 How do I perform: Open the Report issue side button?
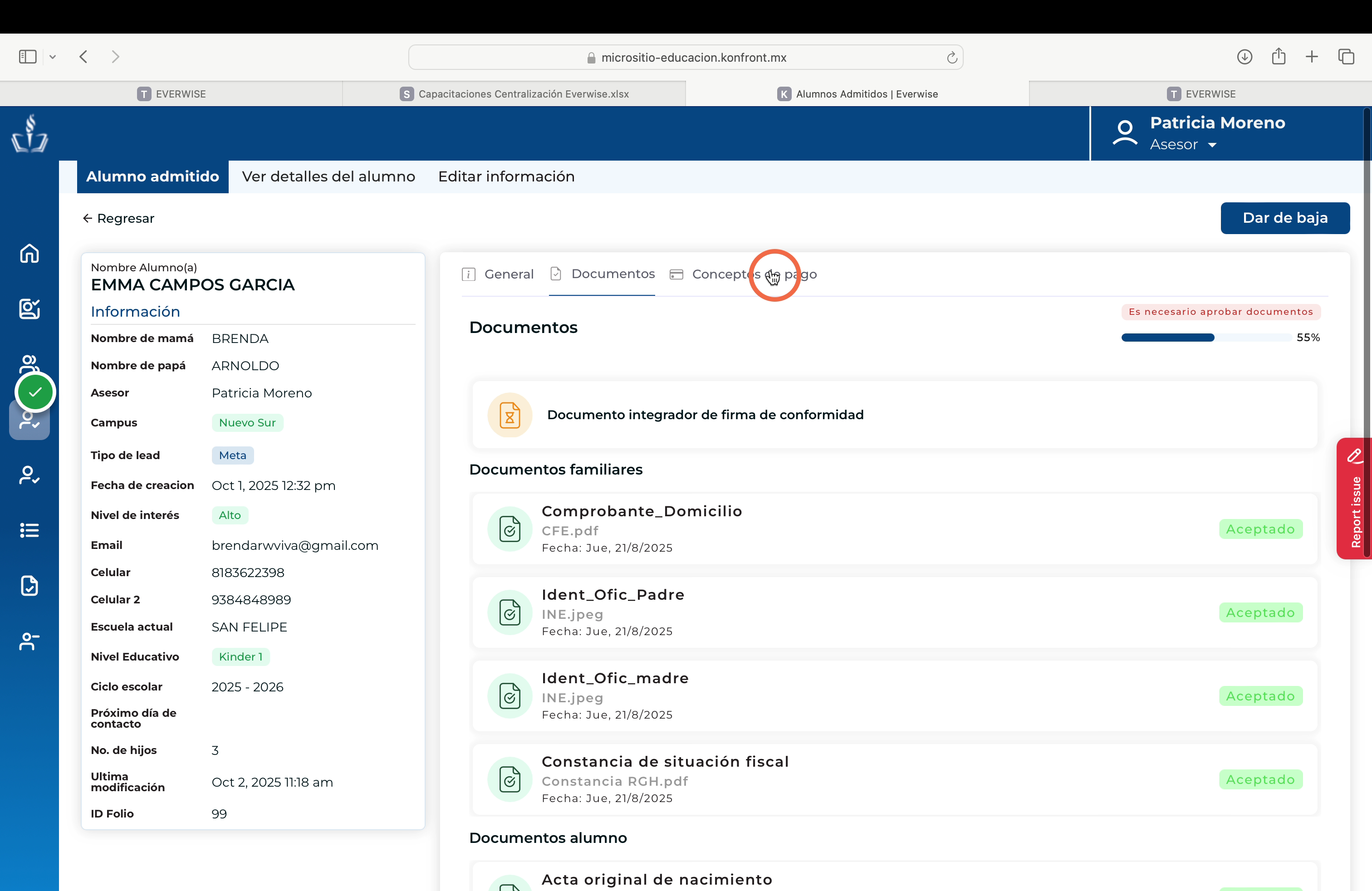click(x=1355, y=499)
